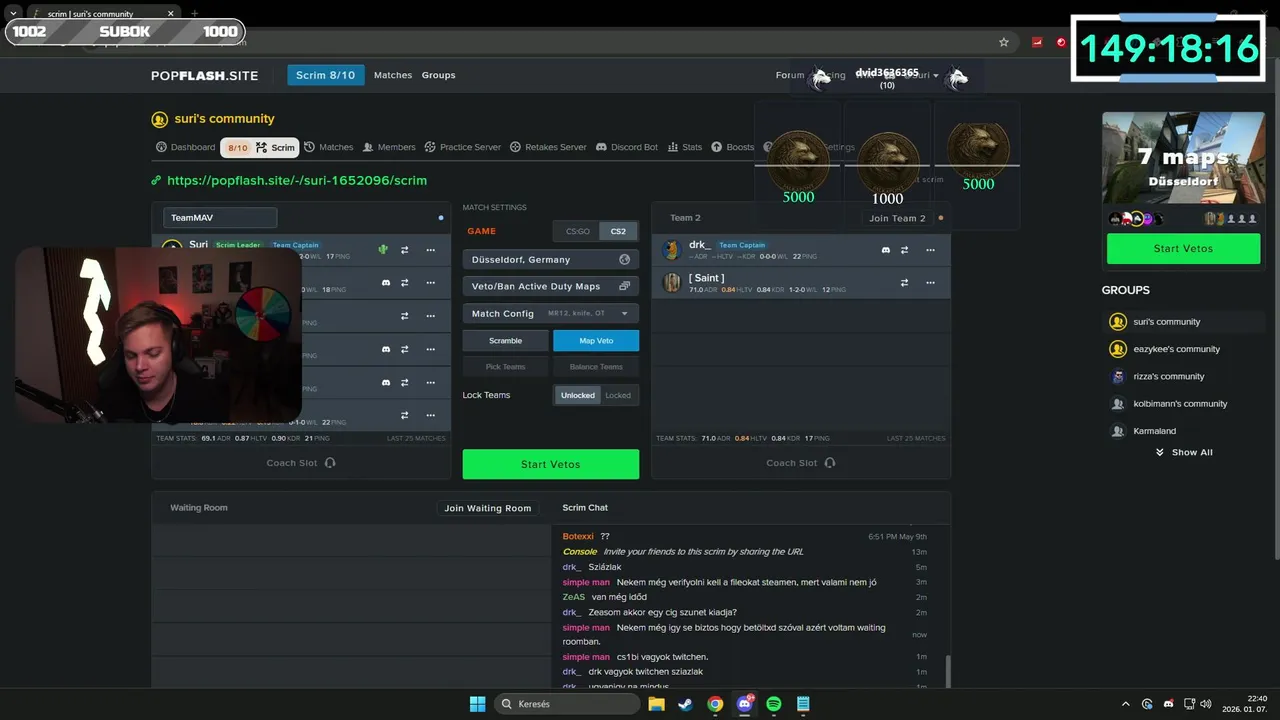This screenshot has height=720, width=1280.
Task: Click the yellow avatar icon beside suri's community heading
Action: (x=159, y=119)
